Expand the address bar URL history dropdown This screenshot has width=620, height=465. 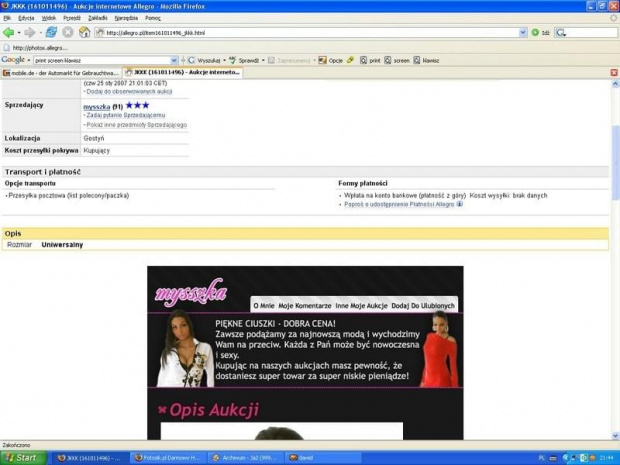pos(522,32)
